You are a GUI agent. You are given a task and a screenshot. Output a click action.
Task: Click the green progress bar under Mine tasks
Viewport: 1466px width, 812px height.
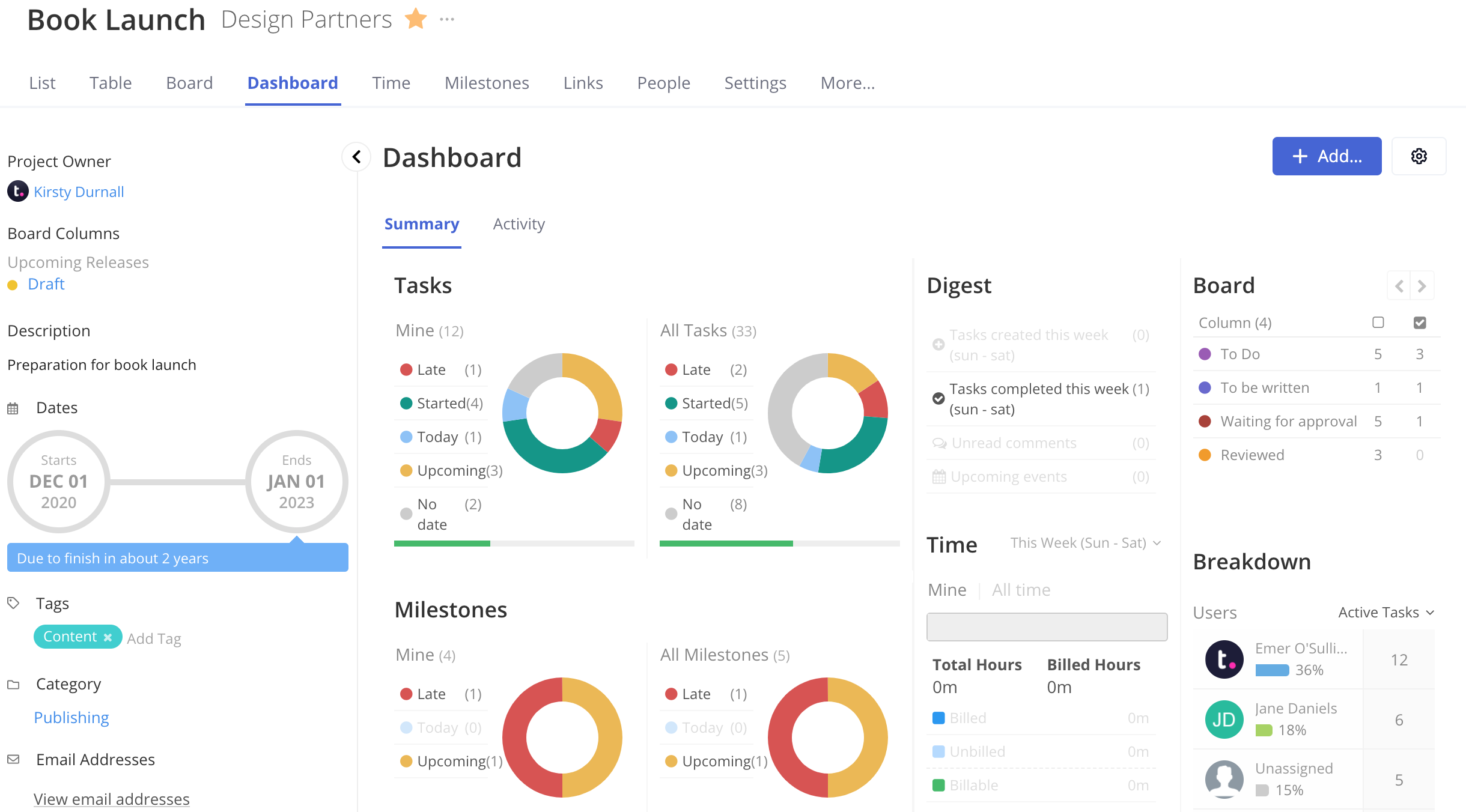442,543
